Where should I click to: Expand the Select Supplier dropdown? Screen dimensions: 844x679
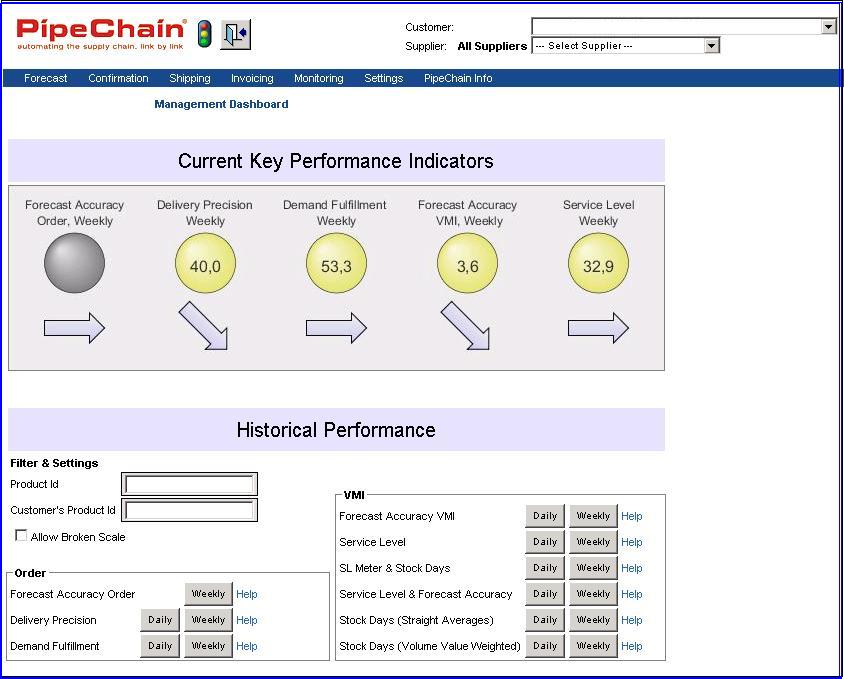point(711,46)
